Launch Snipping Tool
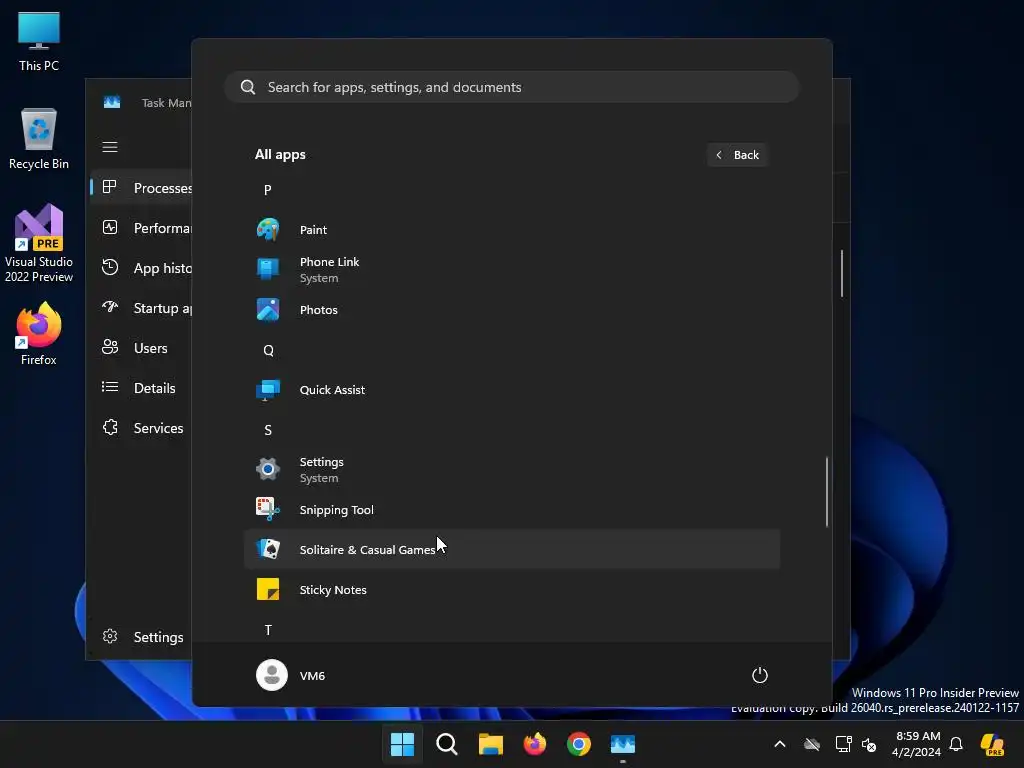This screenshot has width=1024, height=768. (512, 509)
